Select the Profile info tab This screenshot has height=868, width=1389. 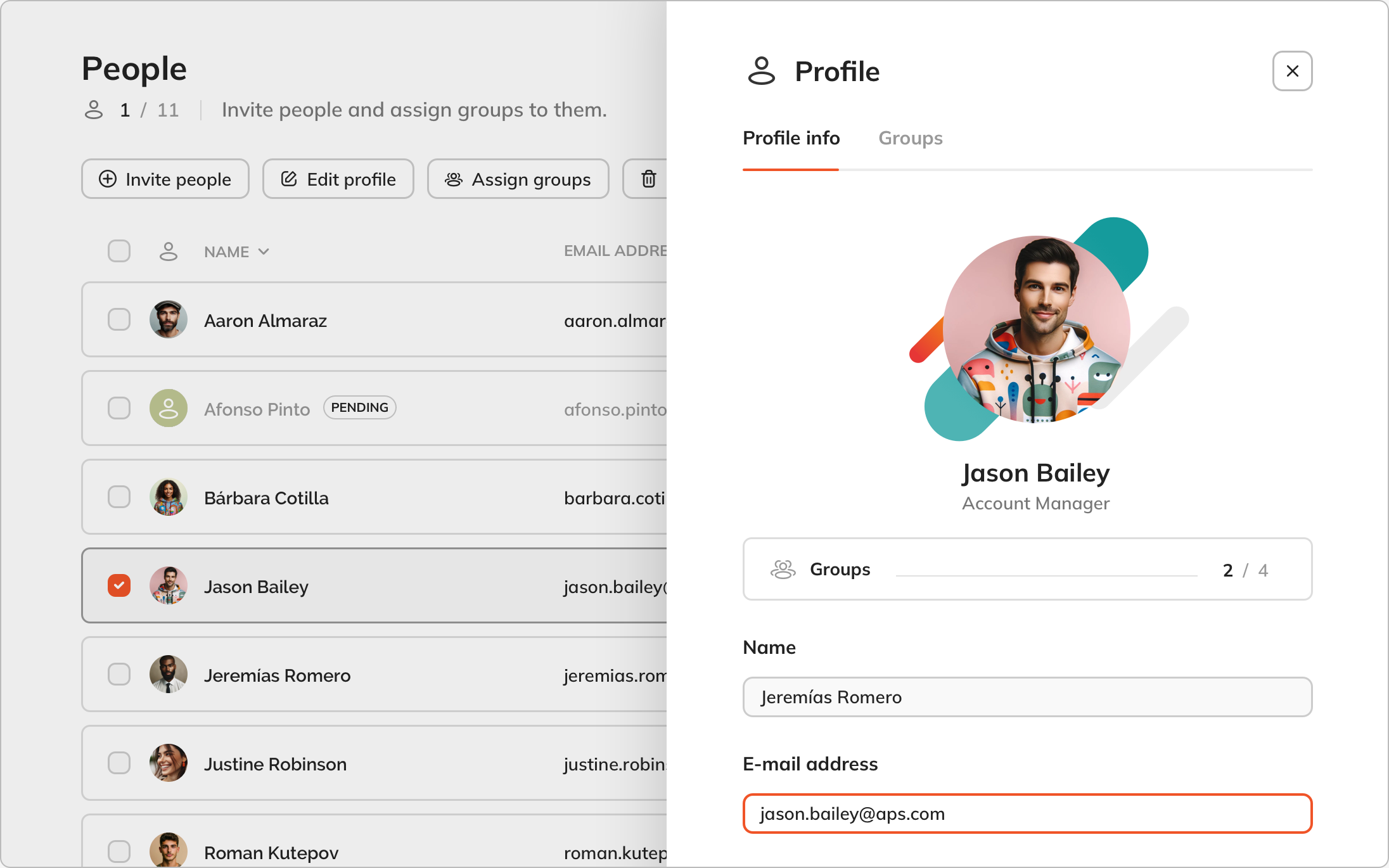pyautogui.click(x=791, y=138)
